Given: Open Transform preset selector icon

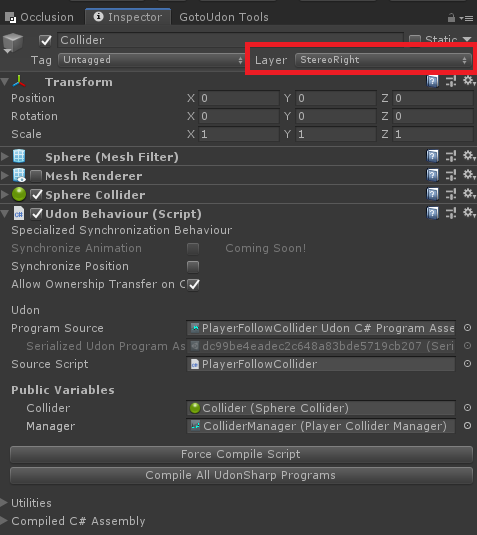Looking at the screenshot, I should point(451,82).
